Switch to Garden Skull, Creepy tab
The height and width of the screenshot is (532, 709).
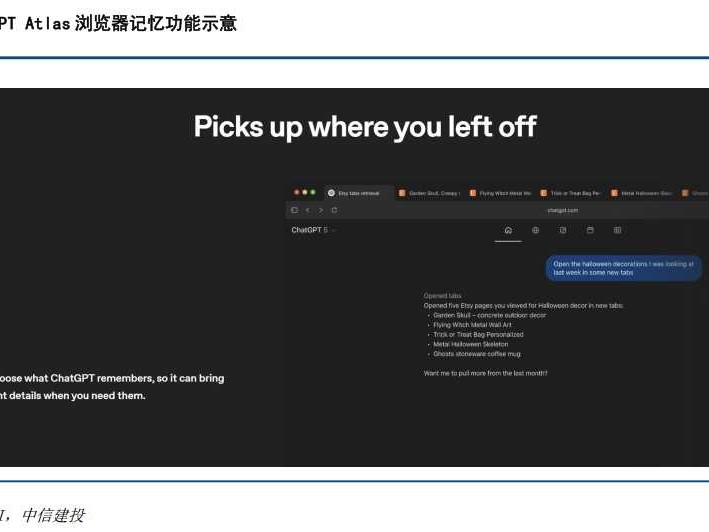[x=430, y=193]
